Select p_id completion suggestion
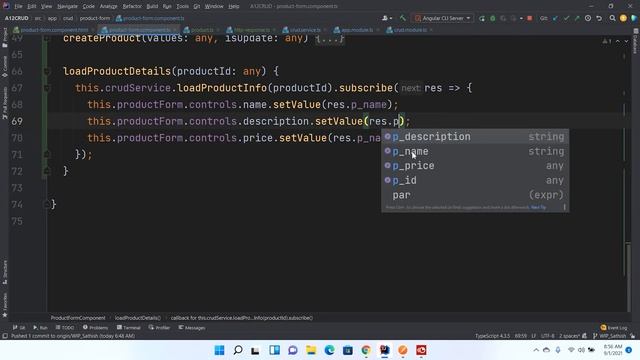 [x=475, y=180]
